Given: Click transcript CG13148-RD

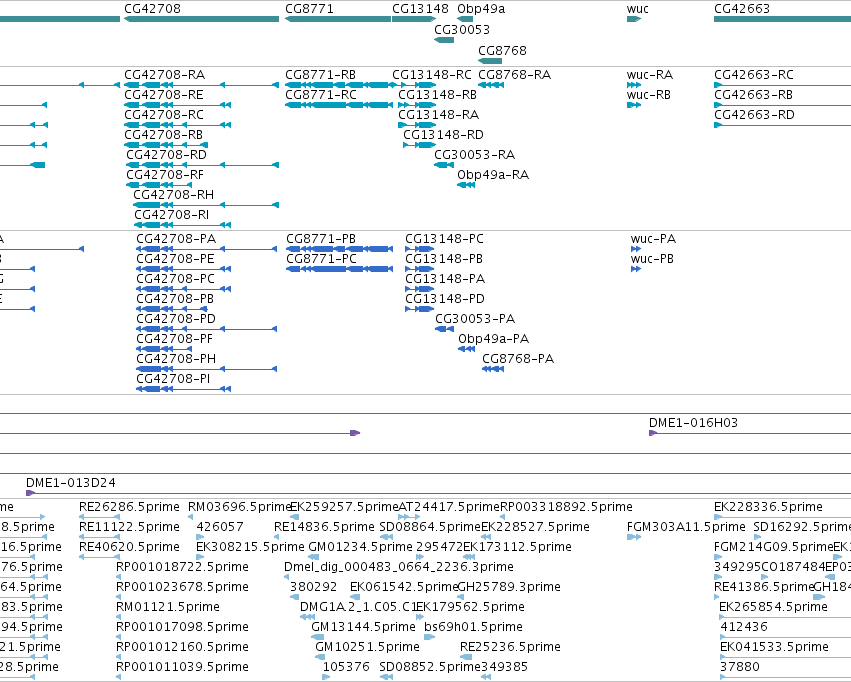Looking at the screenshot, I should pyautogui.click(x=419, y=145).
